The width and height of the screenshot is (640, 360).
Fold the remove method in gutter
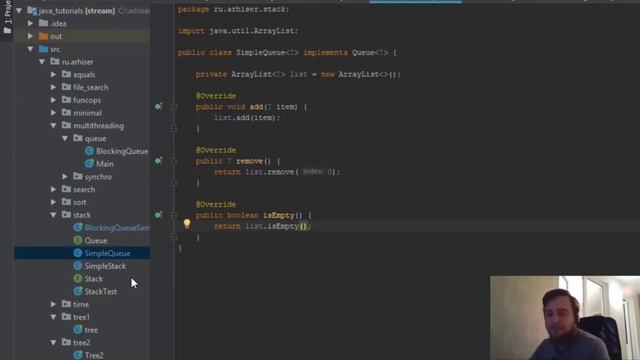174,161
